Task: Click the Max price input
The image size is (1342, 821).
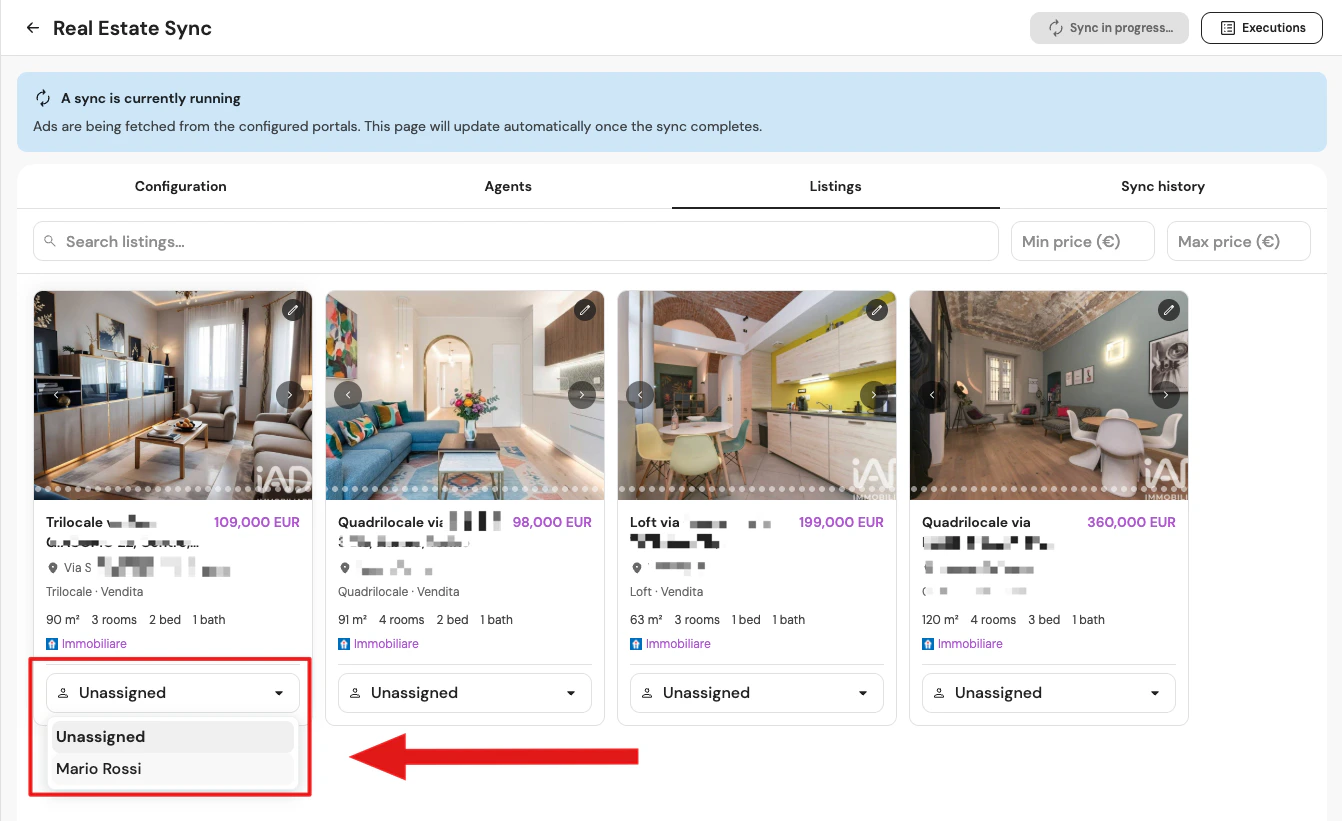Action: (1239, 241)
